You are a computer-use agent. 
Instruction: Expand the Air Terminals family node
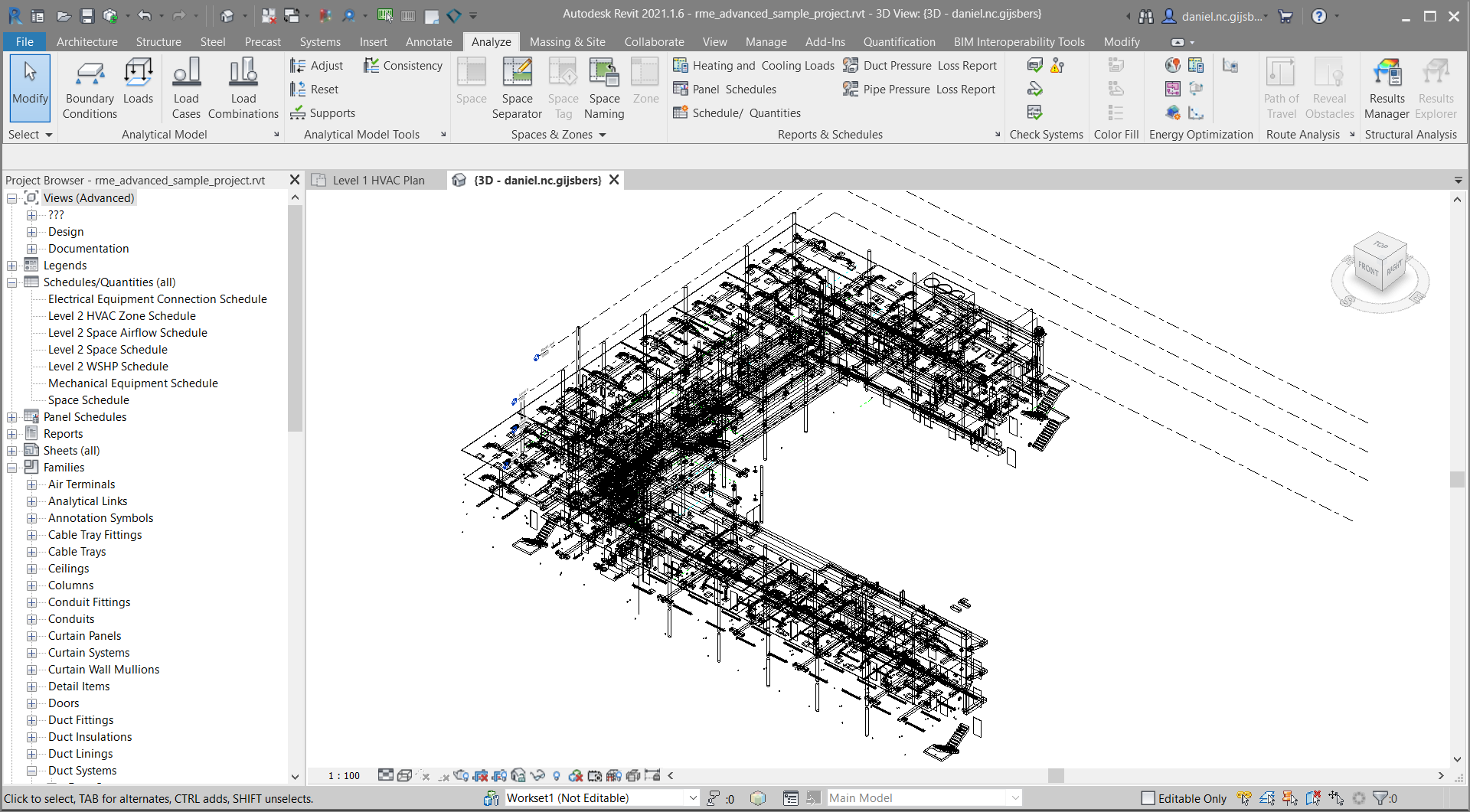32,484
